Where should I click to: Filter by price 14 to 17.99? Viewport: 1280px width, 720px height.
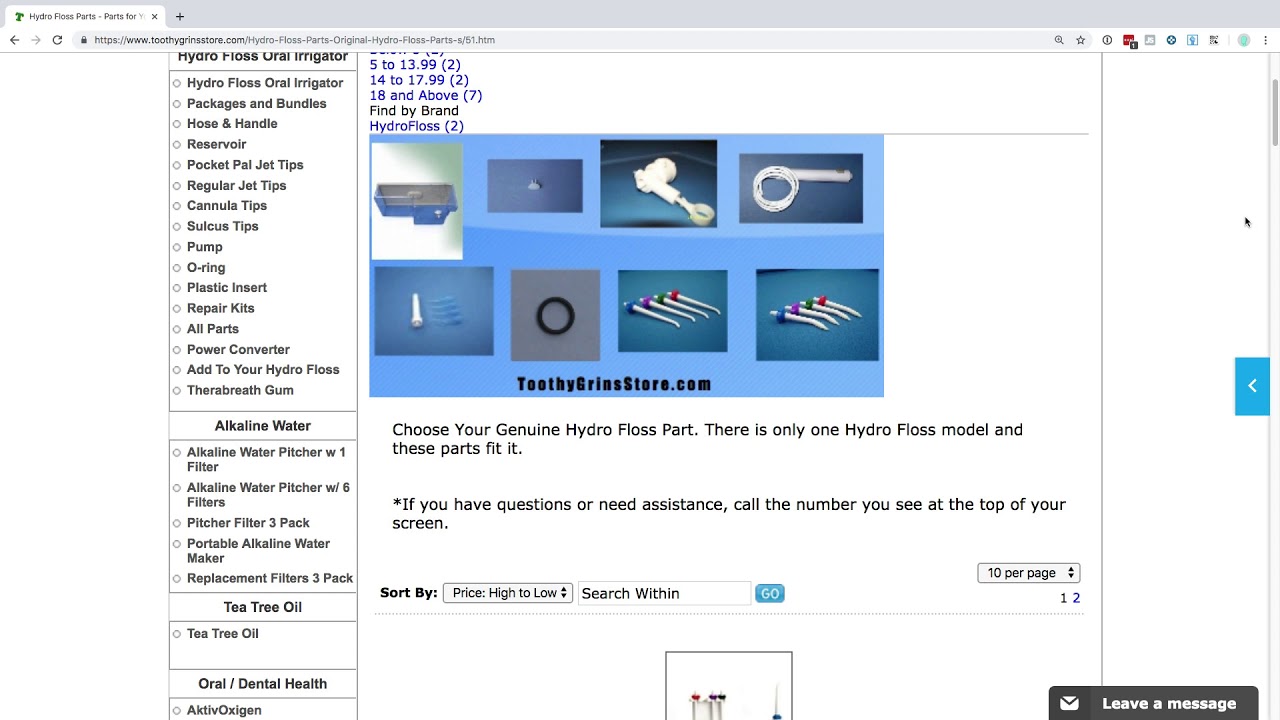(x=419, y=80)
